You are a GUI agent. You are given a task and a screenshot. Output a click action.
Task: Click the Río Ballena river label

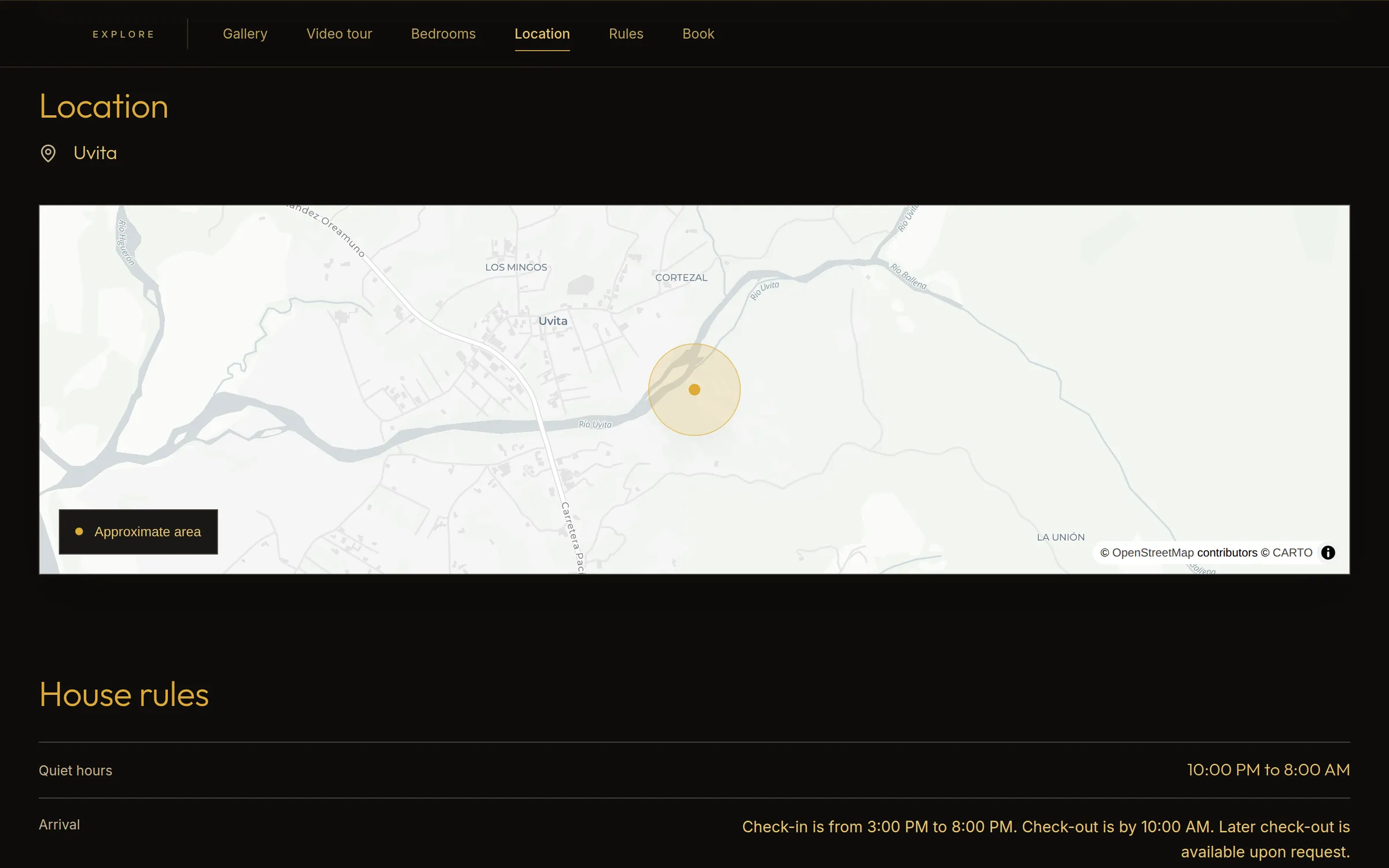coord(908,276)
